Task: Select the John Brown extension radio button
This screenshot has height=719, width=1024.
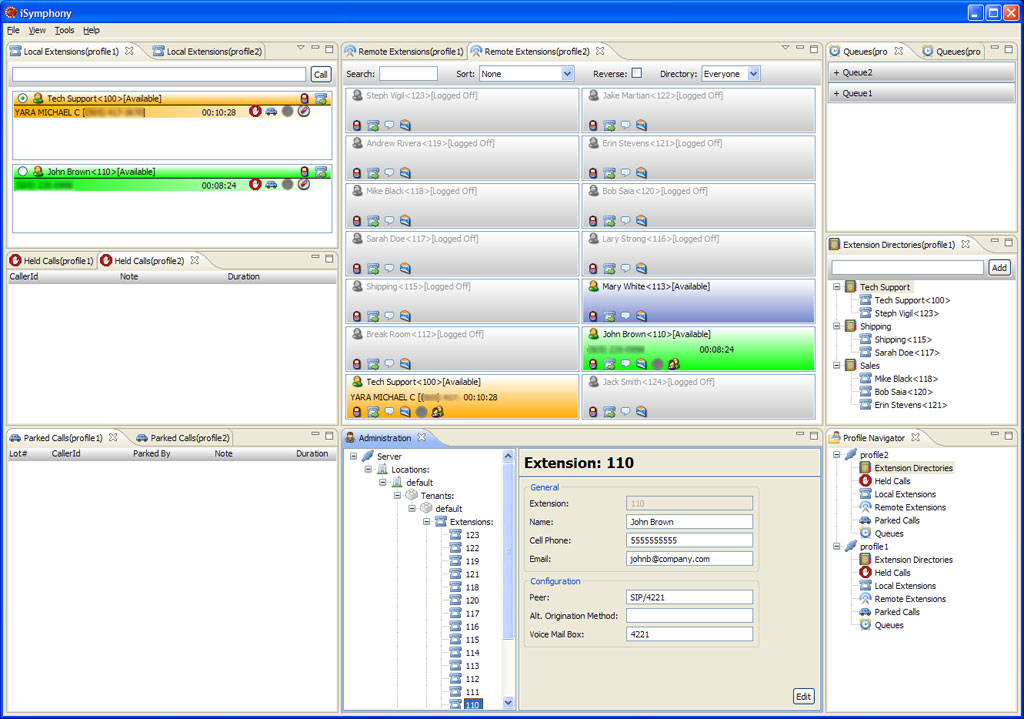Action: coord(23,172)
